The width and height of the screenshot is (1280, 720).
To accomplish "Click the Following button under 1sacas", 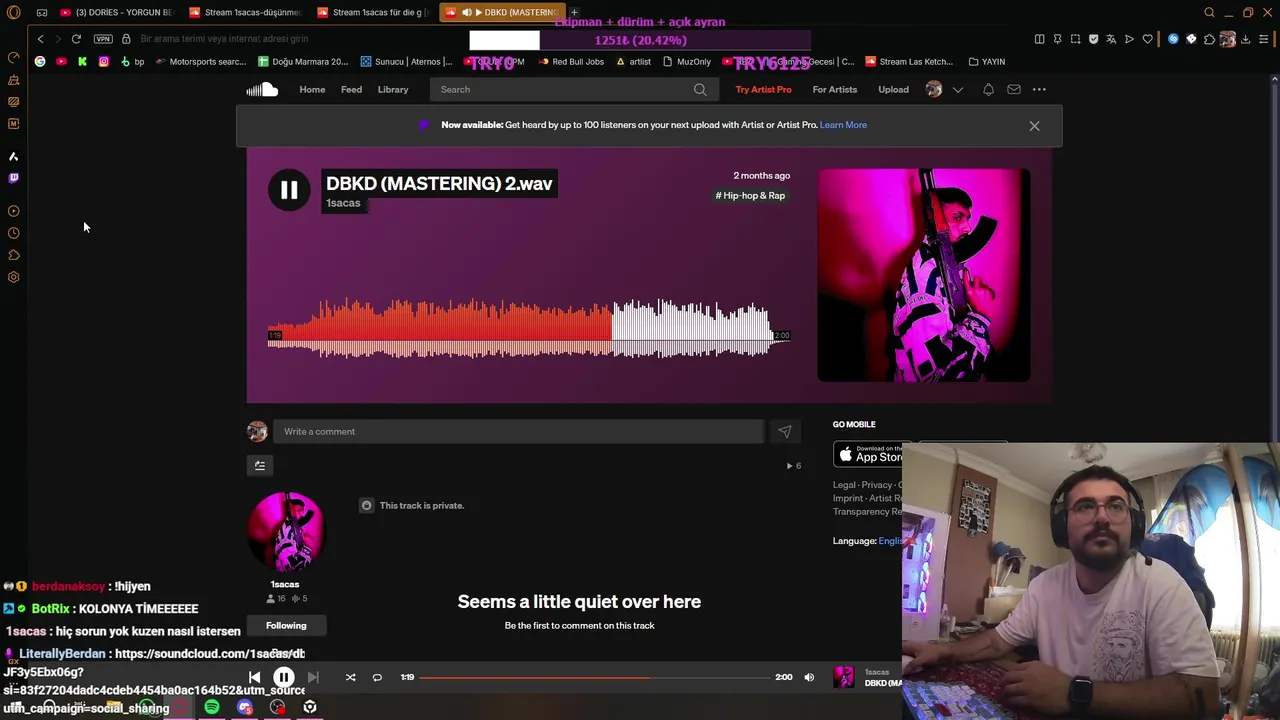I will (x=286, y=625).
